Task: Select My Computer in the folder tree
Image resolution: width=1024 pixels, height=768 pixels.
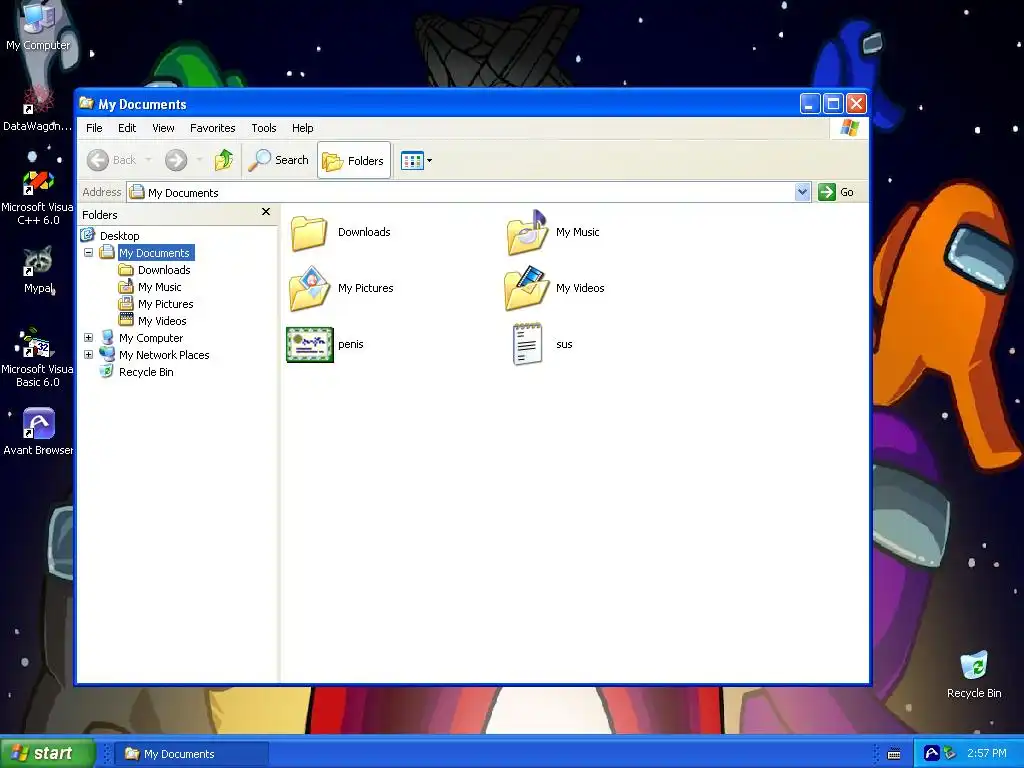Action: pyautogui.click(x=151, y=338)
